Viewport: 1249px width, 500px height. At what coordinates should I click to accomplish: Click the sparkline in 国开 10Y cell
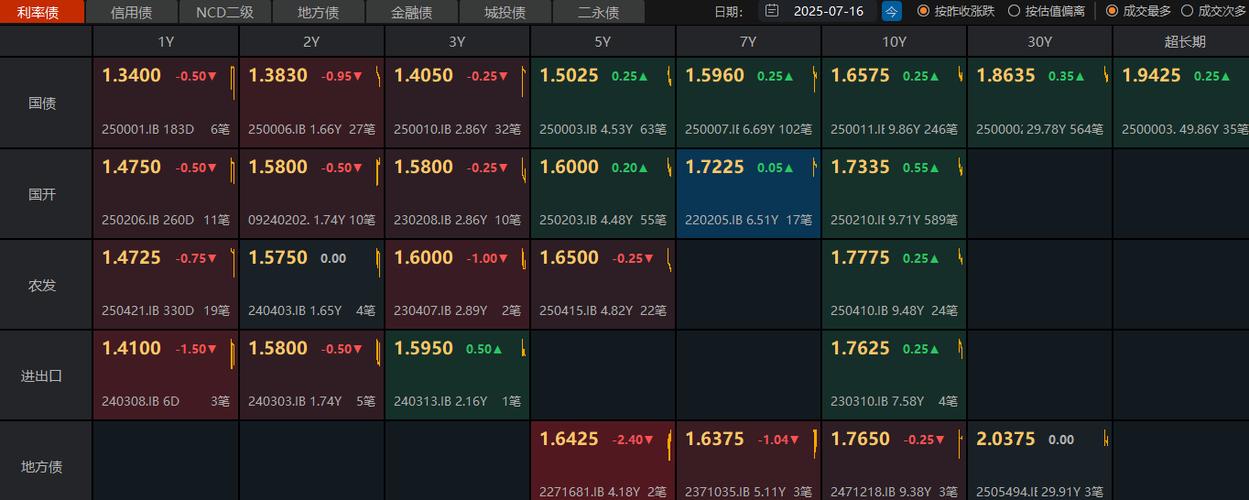click(961, 169)
